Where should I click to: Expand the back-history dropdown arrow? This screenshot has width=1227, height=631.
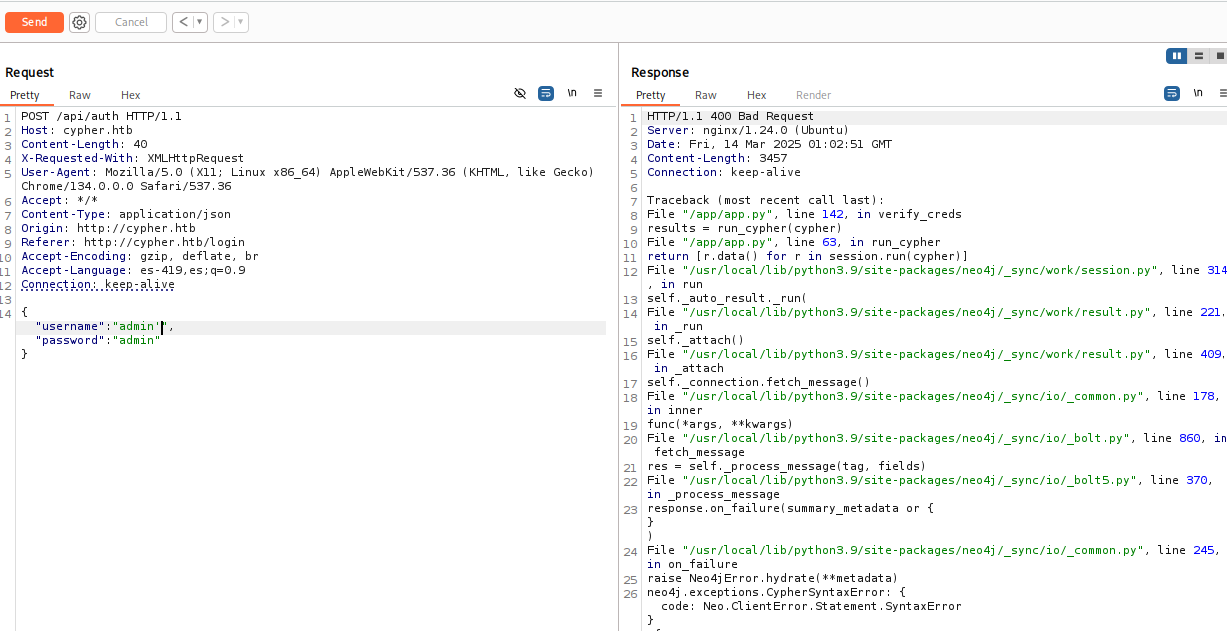click(199, 22)
